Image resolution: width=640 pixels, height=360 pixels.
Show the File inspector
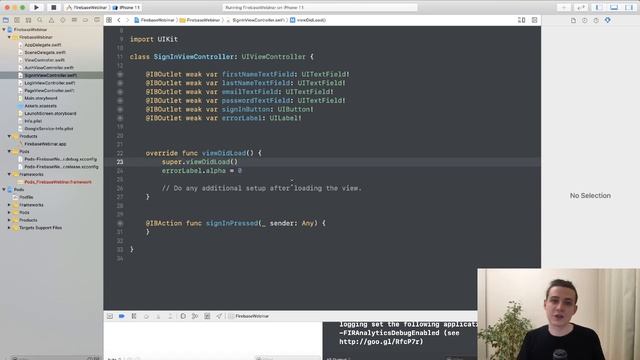click(x=573, y=20)
